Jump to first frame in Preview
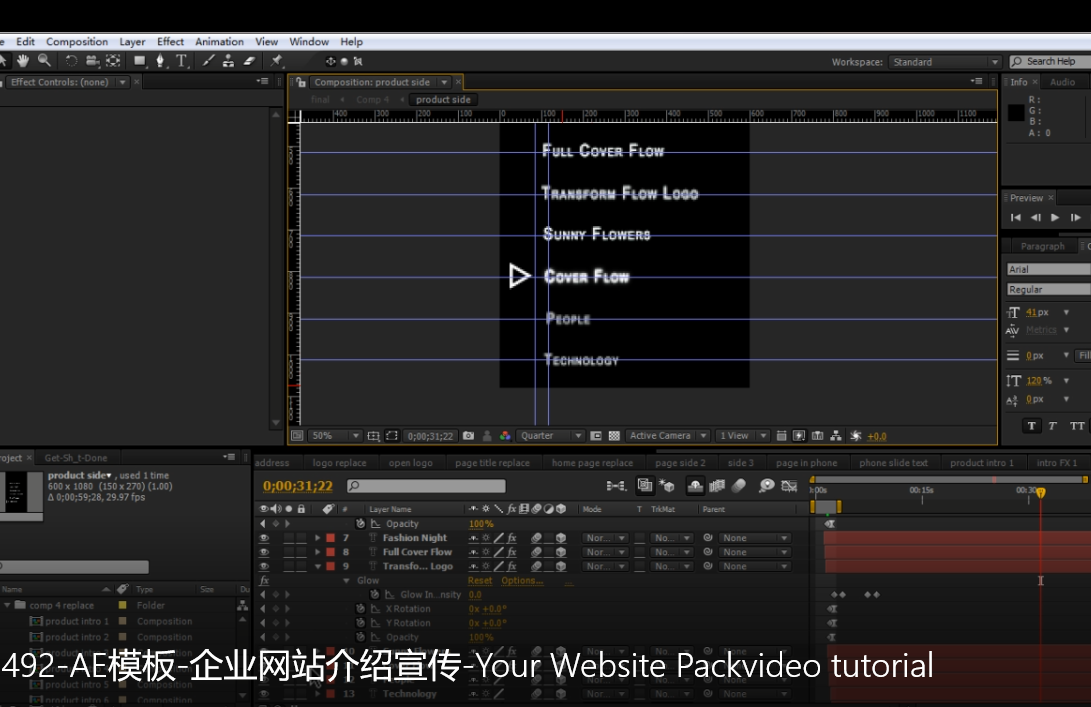1091x707 pixels. (x=1016, y=218)
